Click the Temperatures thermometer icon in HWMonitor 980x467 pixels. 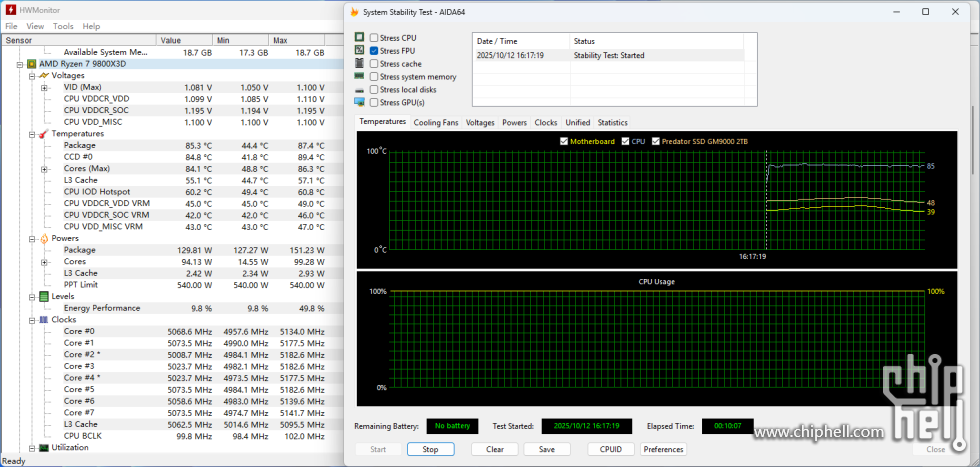[x=43, y=134]
